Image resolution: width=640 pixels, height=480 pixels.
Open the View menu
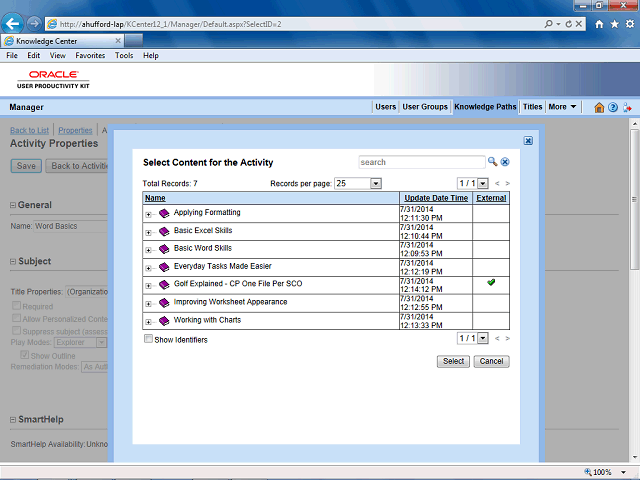pyautogui.click(x=58, y=56)
